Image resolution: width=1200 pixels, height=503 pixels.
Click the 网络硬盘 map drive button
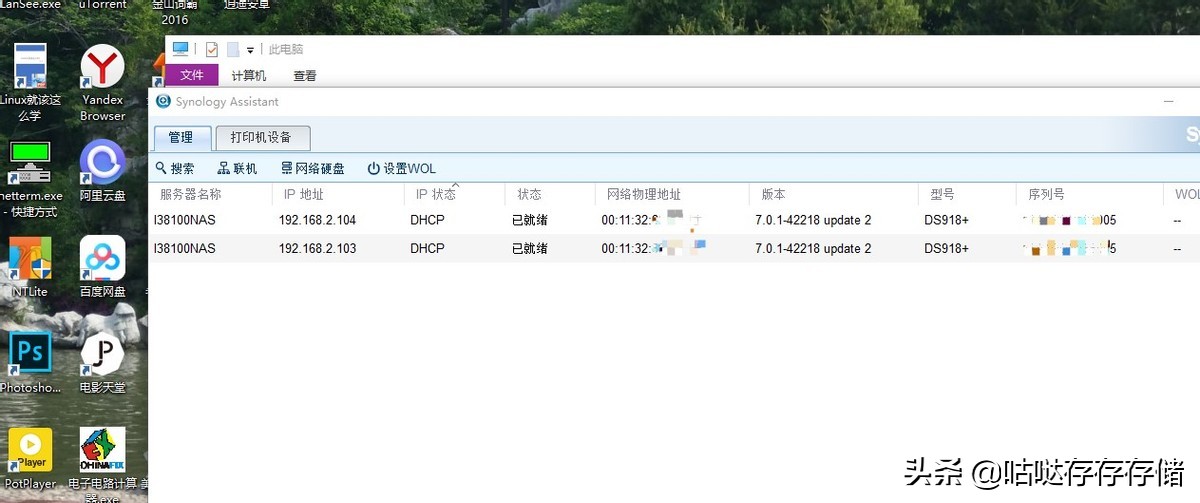313,169
